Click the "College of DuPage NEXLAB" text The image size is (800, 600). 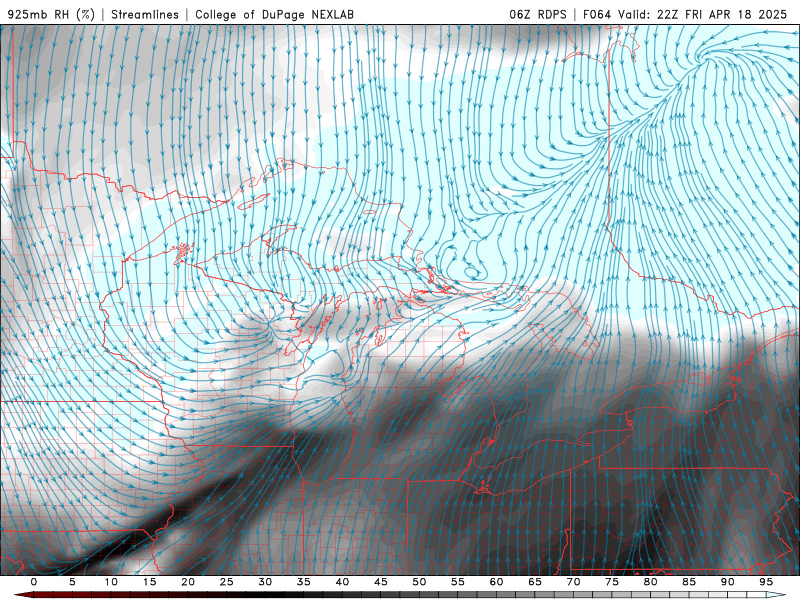(x=274, y=14)
